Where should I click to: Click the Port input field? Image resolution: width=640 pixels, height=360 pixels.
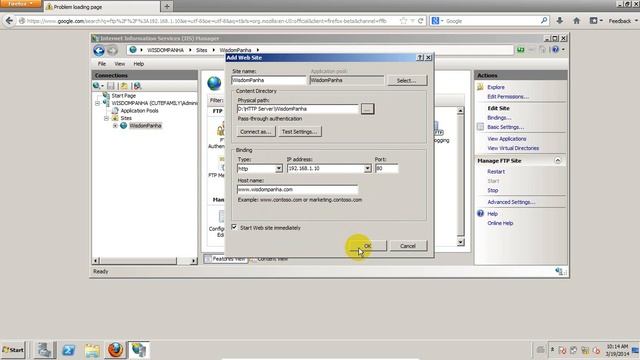[386, 169]
